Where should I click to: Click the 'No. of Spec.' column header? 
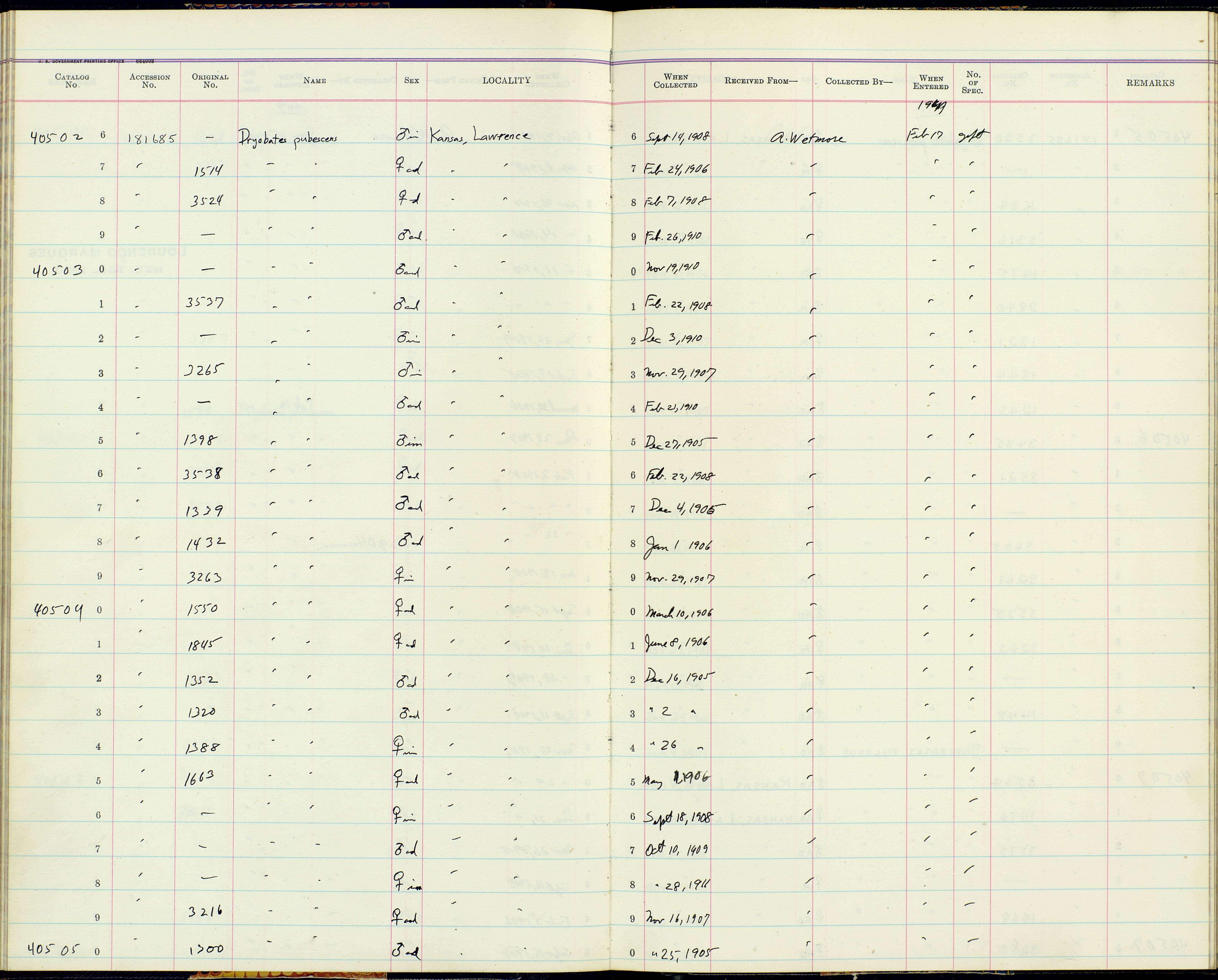(x=972, y=82)
